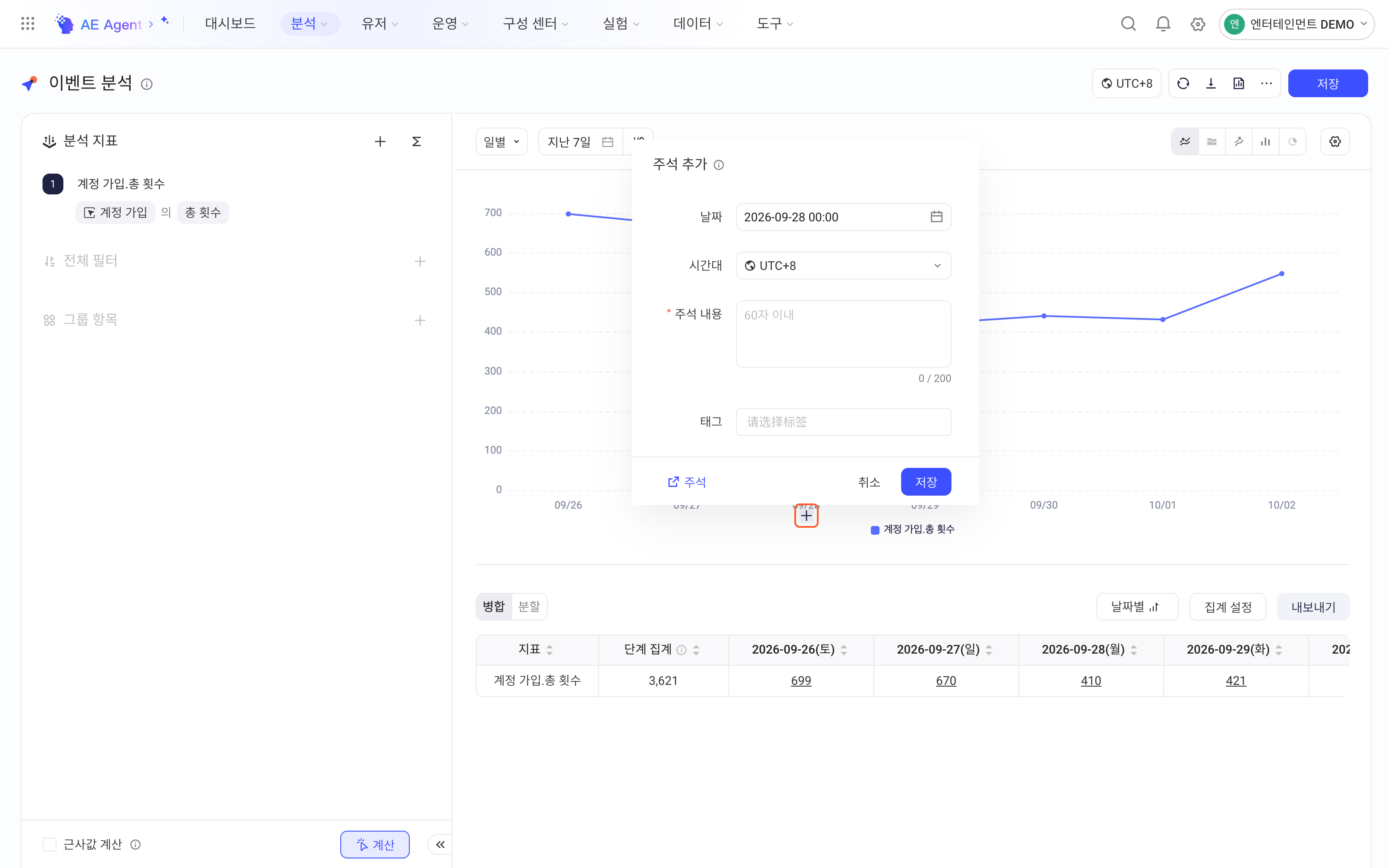Download results with the download icon
The width and height of the screenshot is (1389, 868).
(x=1211, y=83)
